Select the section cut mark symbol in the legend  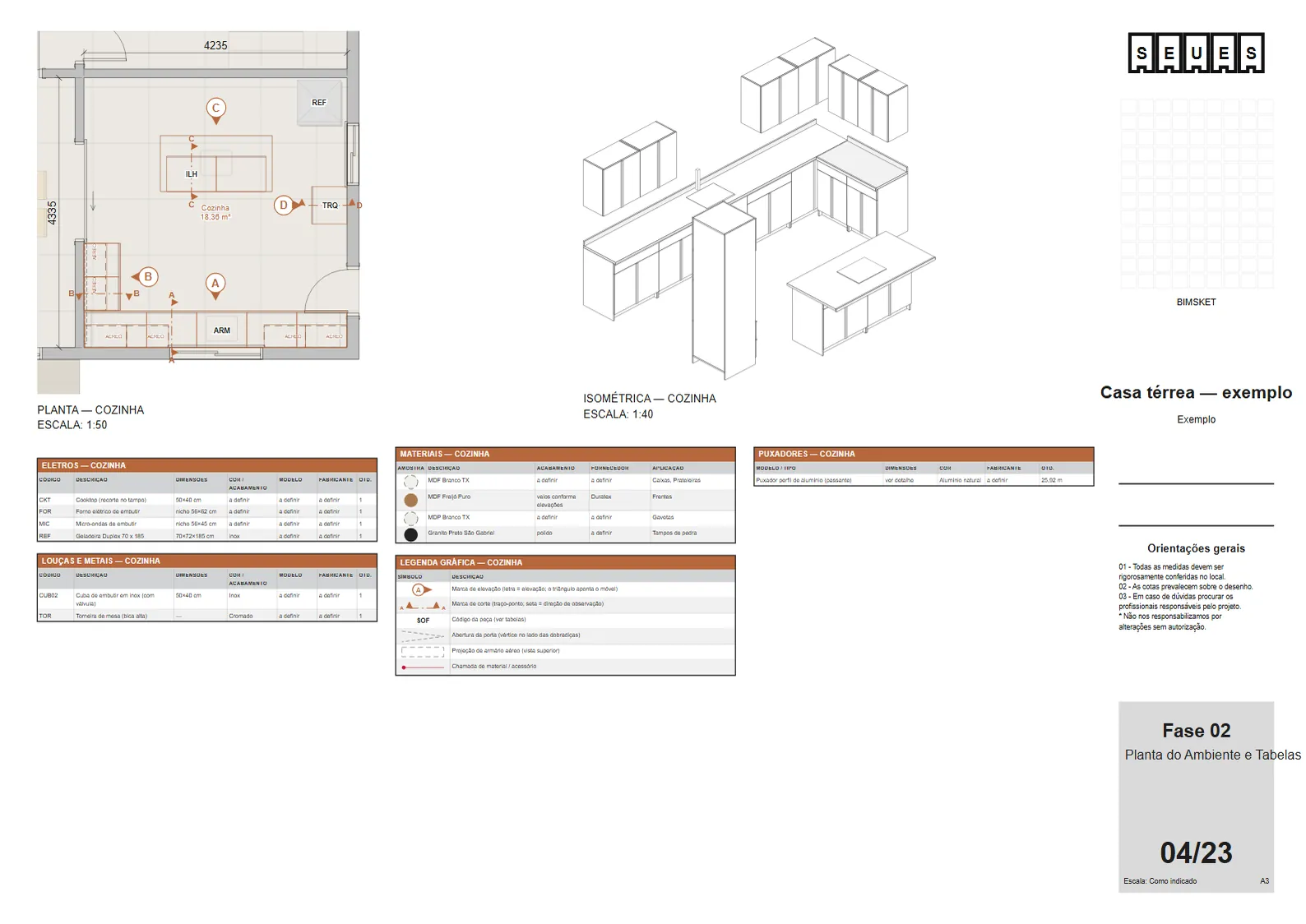[x=422, y=605]
